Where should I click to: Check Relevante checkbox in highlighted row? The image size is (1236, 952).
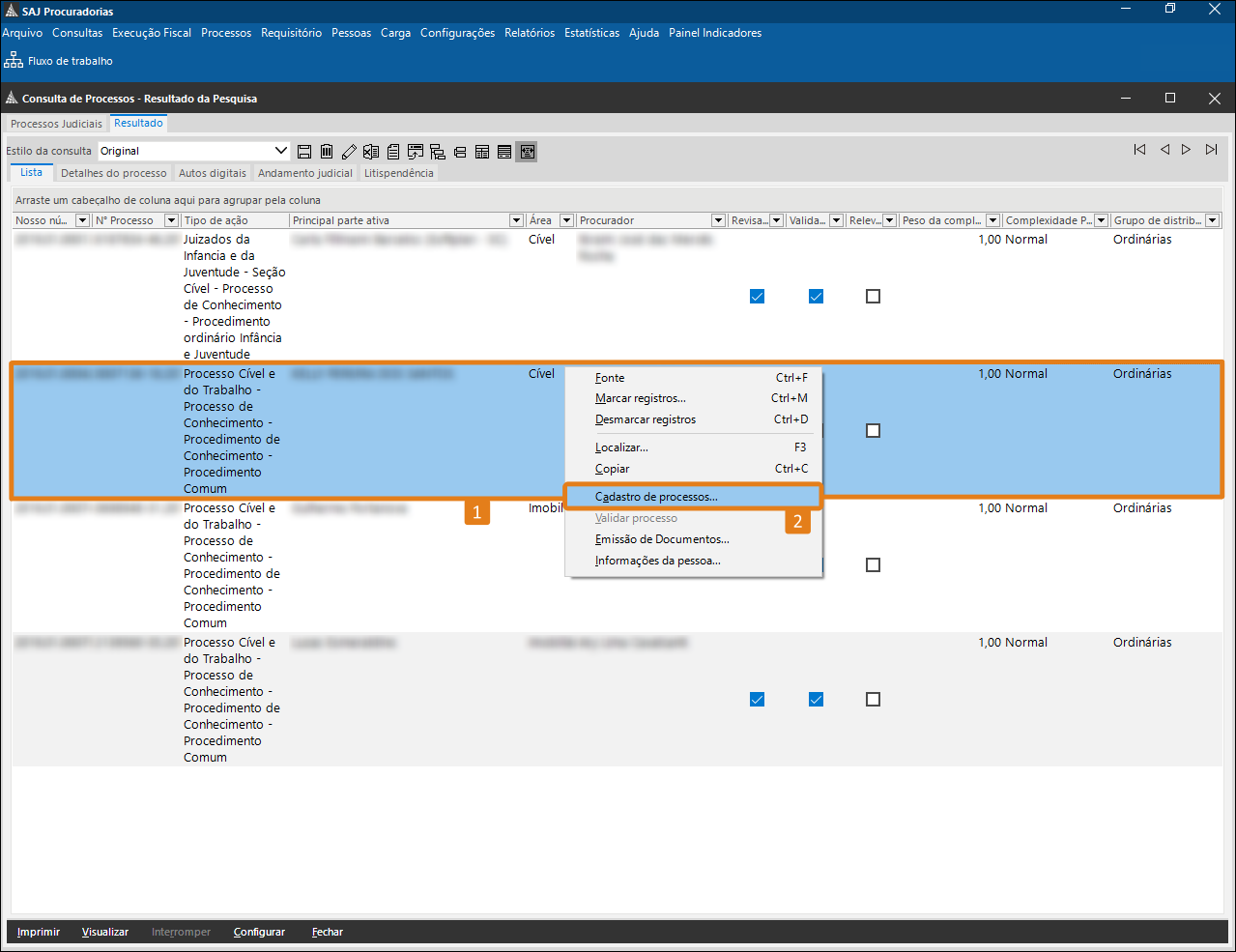click(873, 431)
